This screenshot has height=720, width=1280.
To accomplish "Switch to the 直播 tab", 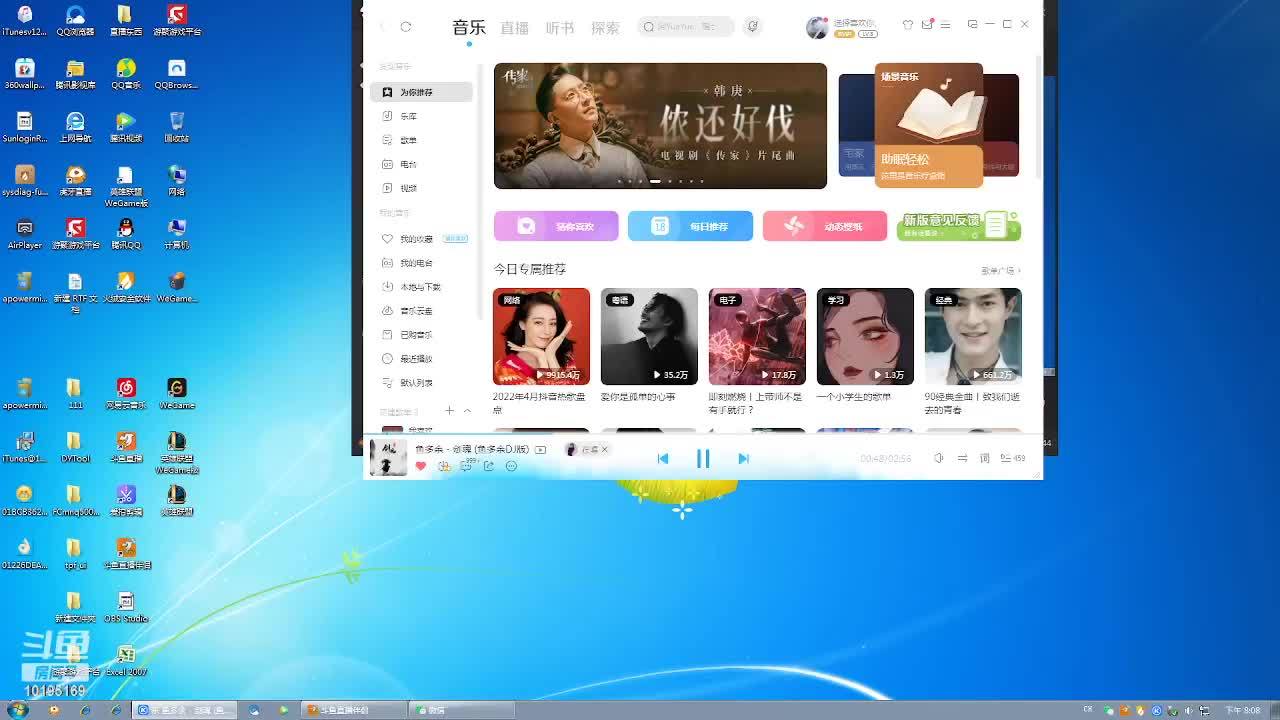I will point(514,28).
